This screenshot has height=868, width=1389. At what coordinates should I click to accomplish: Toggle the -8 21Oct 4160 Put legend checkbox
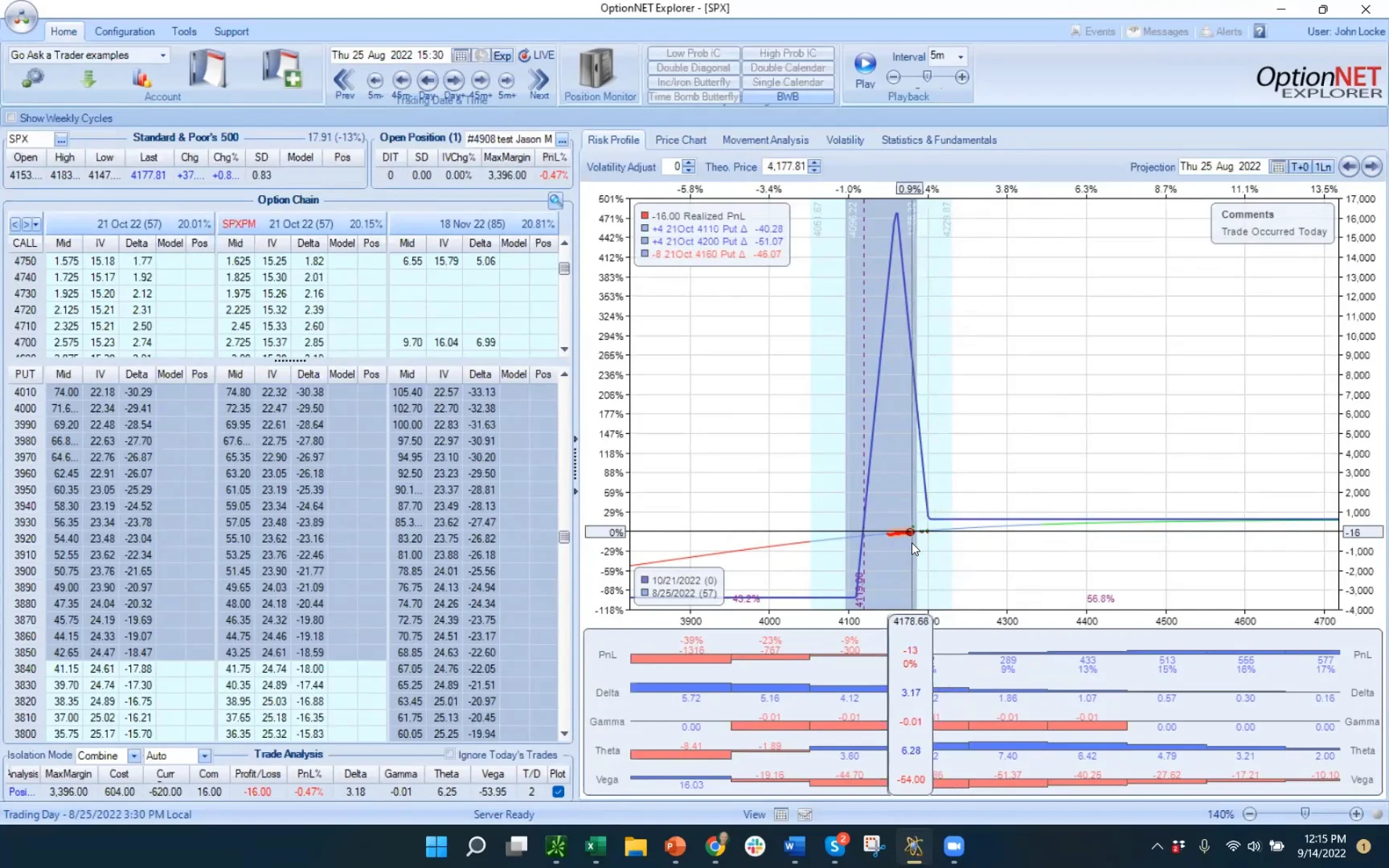645,254
